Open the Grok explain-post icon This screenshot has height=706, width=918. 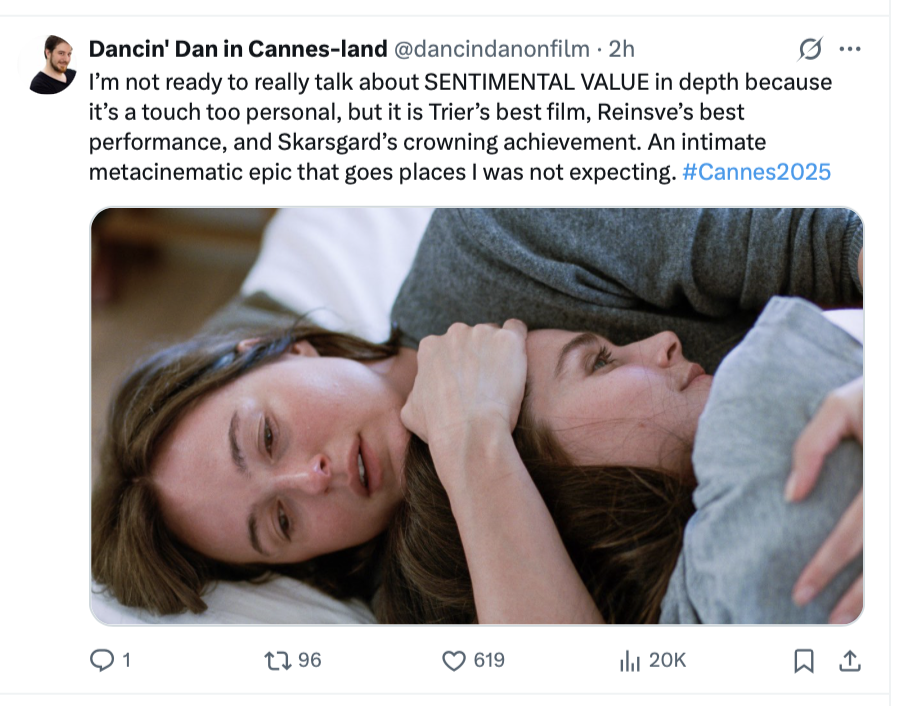click(810, 49)
